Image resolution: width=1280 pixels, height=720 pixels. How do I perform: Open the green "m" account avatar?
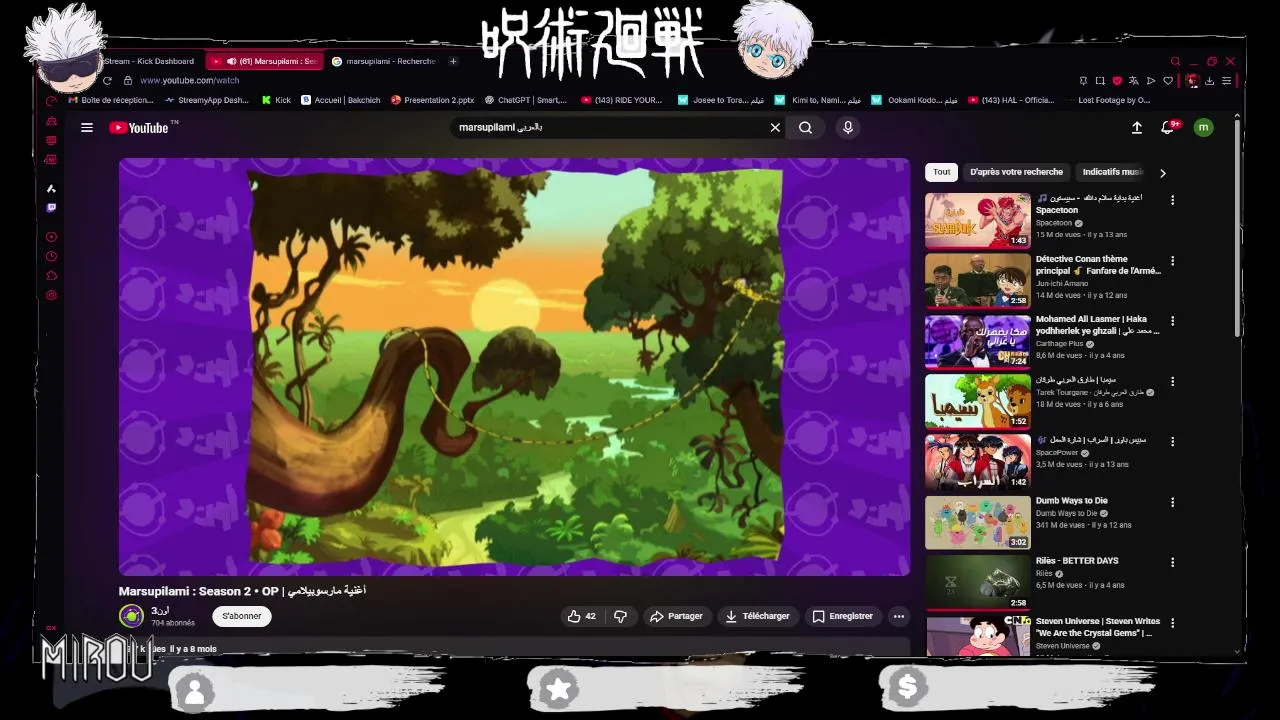[1204, 127]
